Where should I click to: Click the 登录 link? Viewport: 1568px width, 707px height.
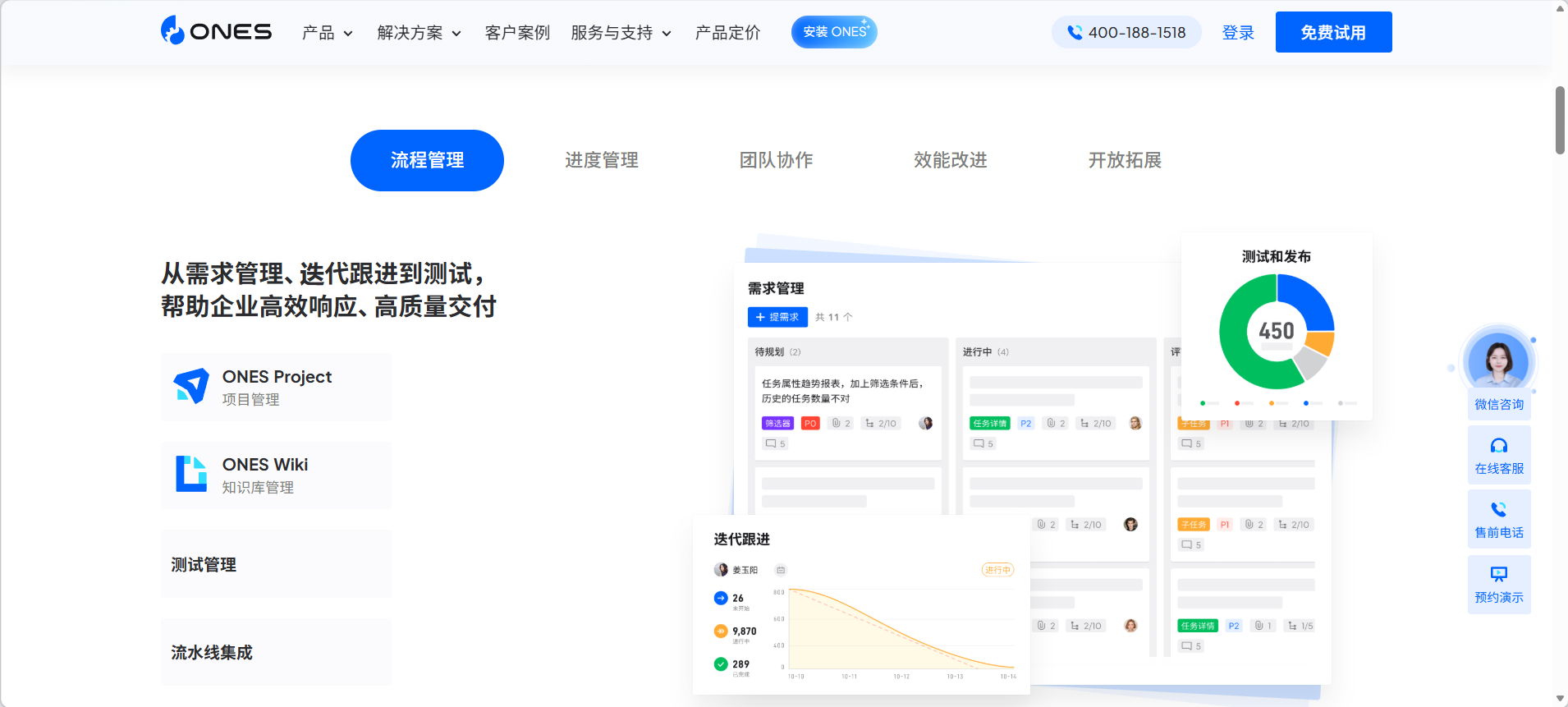coord(1238,33)
